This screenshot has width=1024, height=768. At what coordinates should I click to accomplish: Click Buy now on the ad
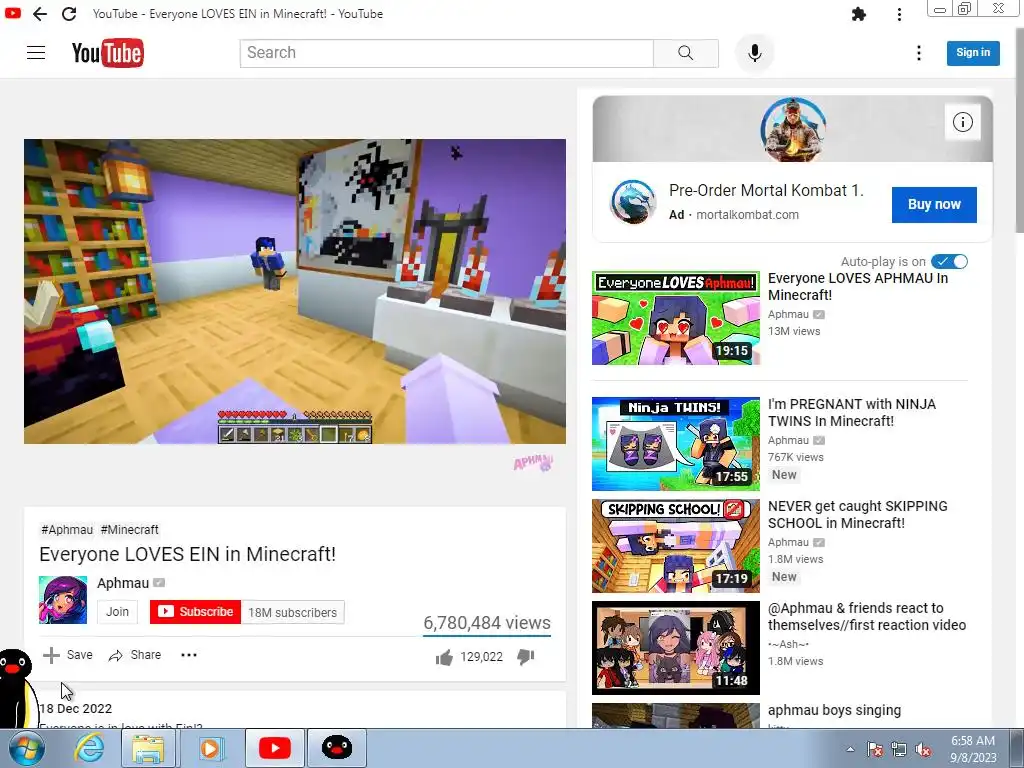(934, 204)
